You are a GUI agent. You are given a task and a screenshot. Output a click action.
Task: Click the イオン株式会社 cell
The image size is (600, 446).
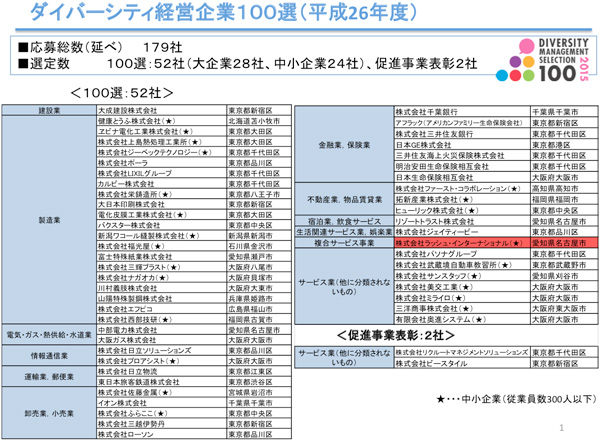(161, 403)
